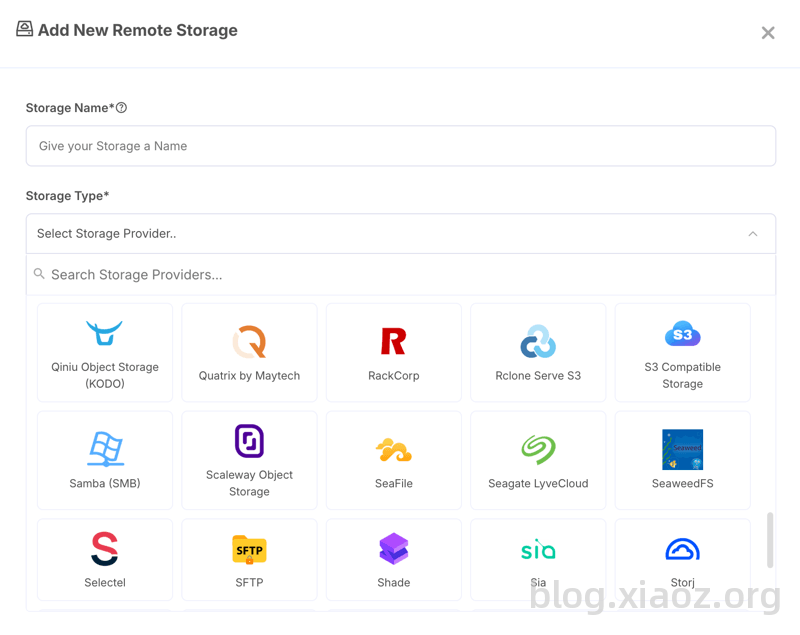Viewport: 800px width, 635px height.
Task: Open the Select Storage Provider dropdown
Action: tap(401, 234)
